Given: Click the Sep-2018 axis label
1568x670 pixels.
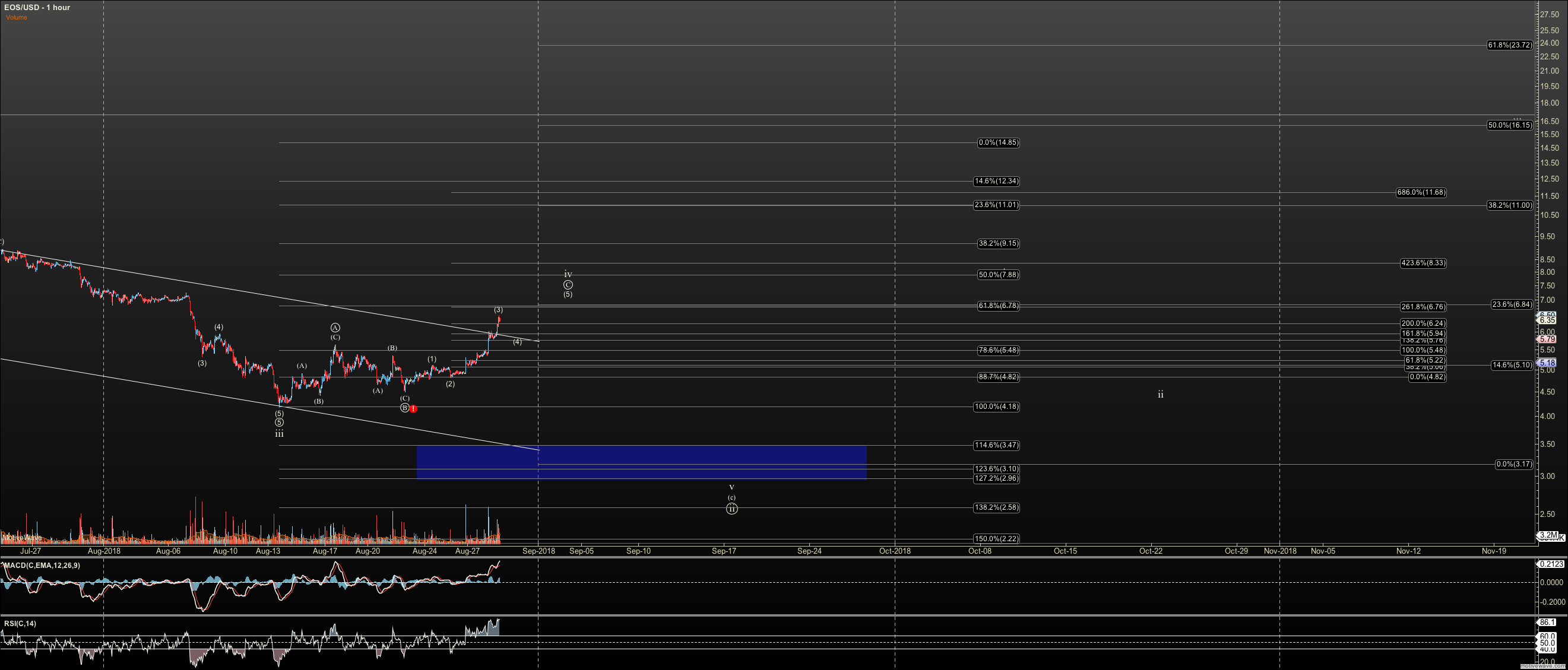Looking at the screenshot, I should pyautogui.click(x=538, y=551).
